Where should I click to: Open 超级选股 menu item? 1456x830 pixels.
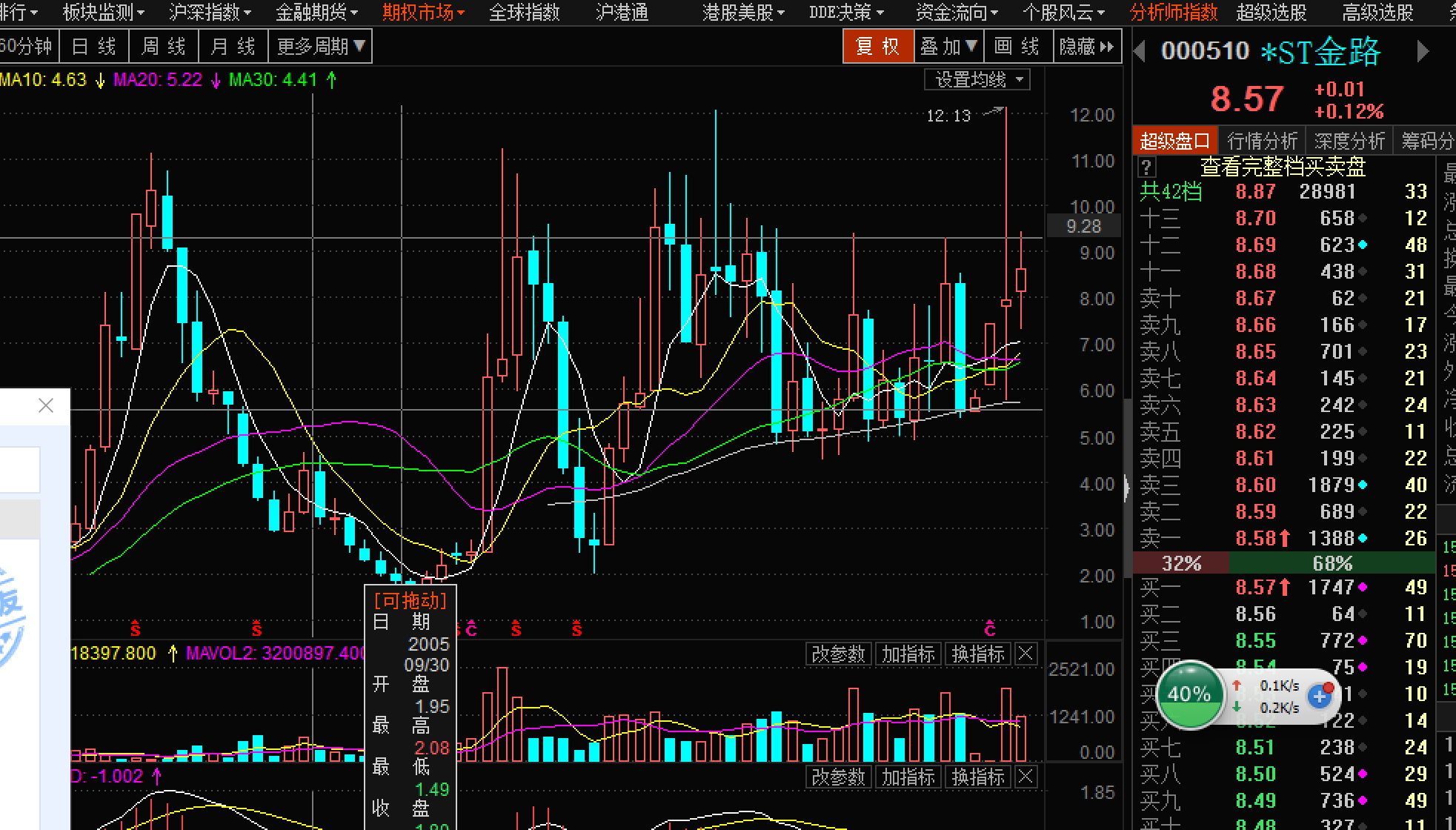[1271, 12]
